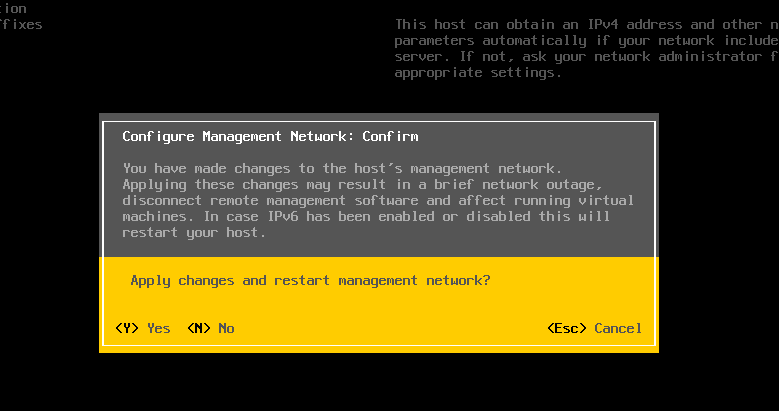The width and height of the screenshot is (779, 411).
Task: Choose No to discard network changes
Action: click(226, 328)
